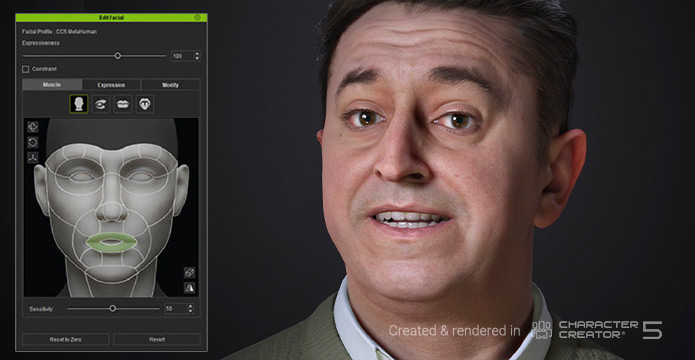This screenshot has width=695, height=360.
Task: Select the eye muscle region icon
Action: coord(101,104)
